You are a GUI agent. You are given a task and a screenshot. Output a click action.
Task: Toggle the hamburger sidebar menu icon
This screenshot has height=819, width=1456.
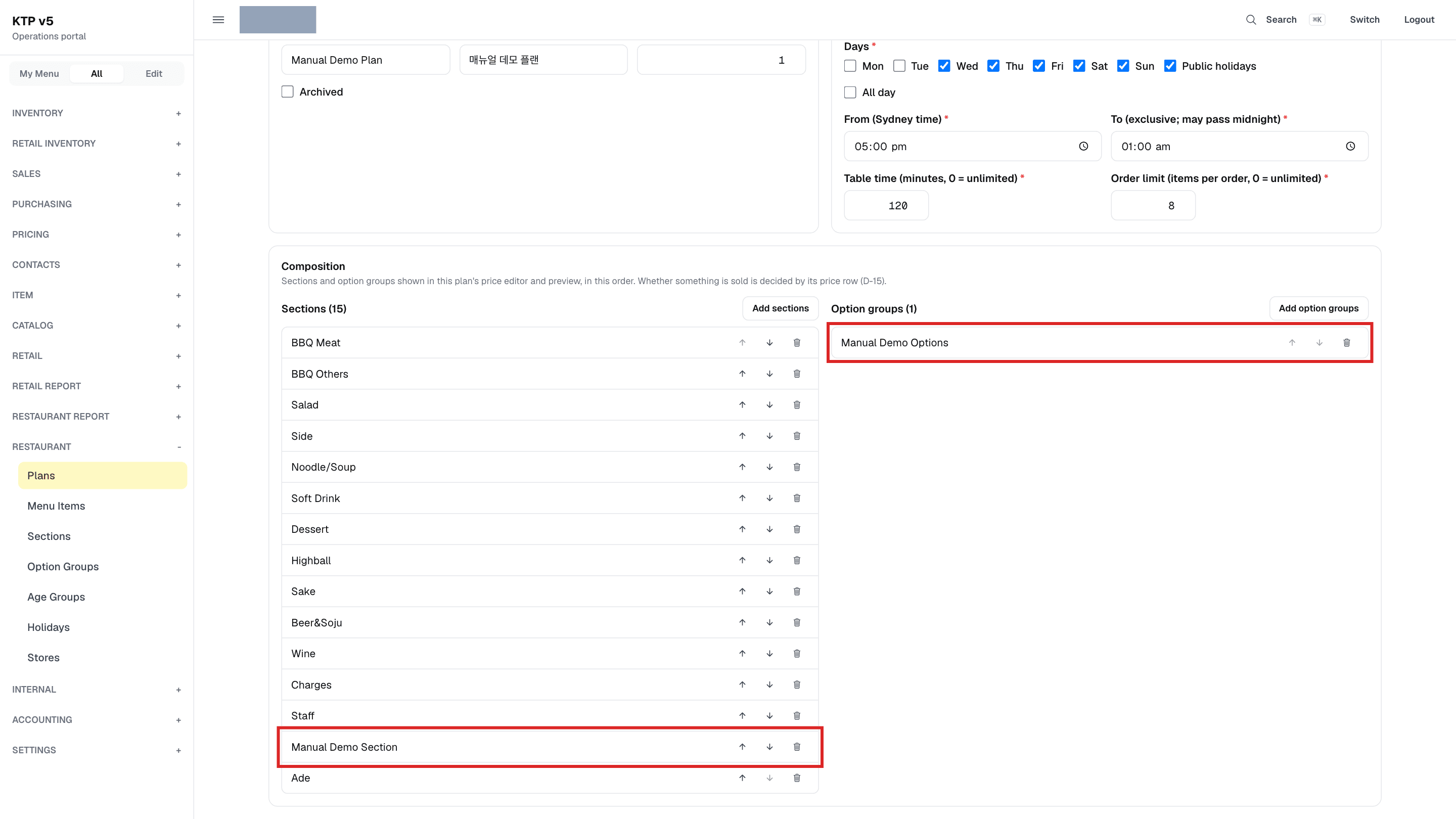(x=218, y=20)
